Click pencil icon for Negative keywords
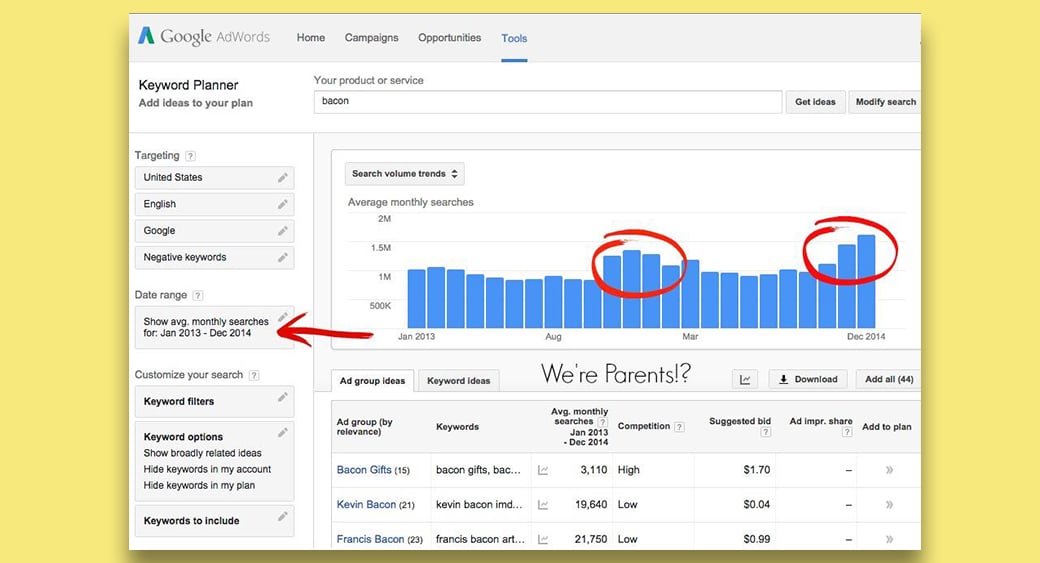 [x=283, y=257]
